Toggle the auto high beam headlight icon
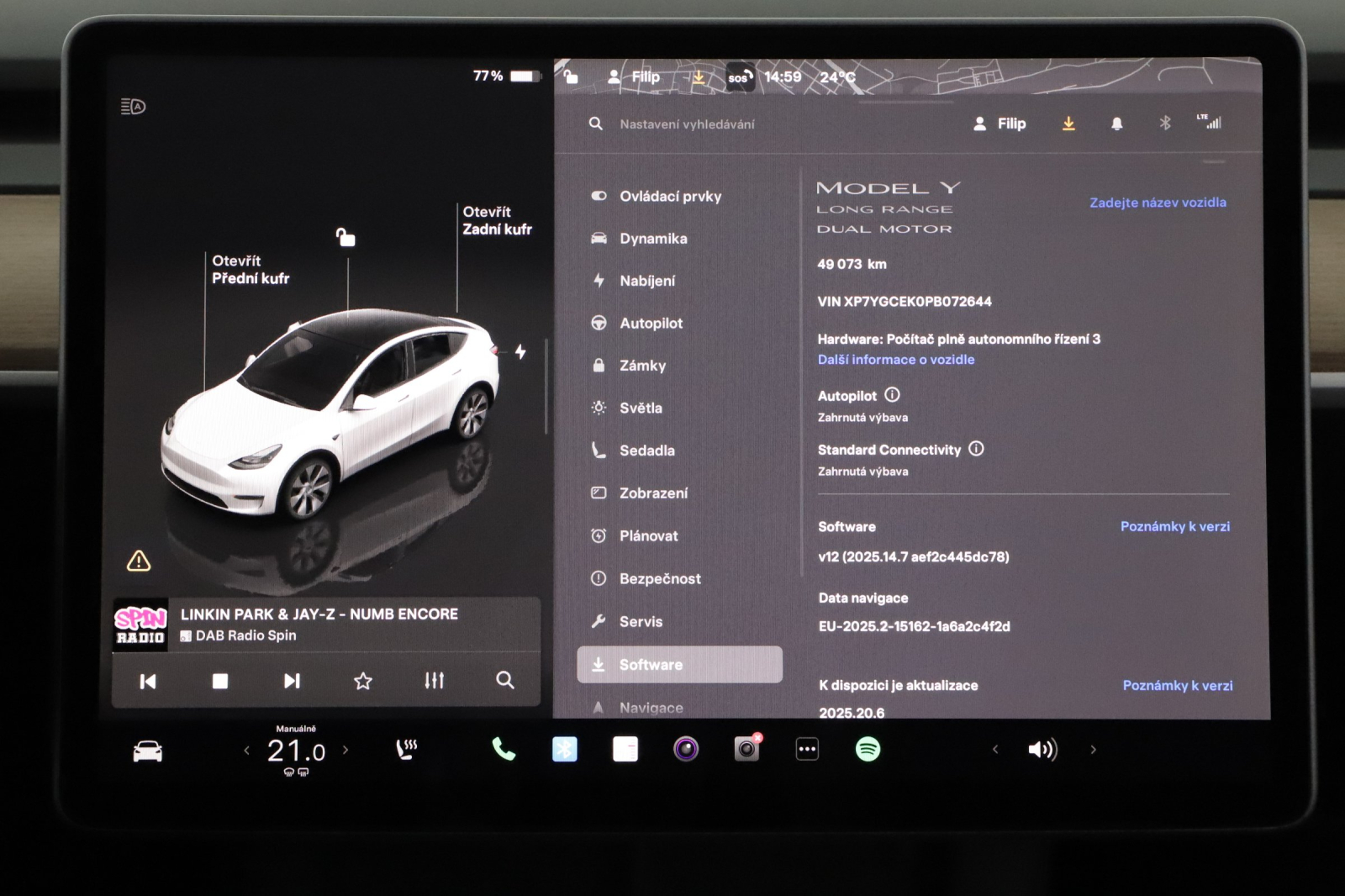The height and width of the screenshot is (896, 1345). [133, 107]
